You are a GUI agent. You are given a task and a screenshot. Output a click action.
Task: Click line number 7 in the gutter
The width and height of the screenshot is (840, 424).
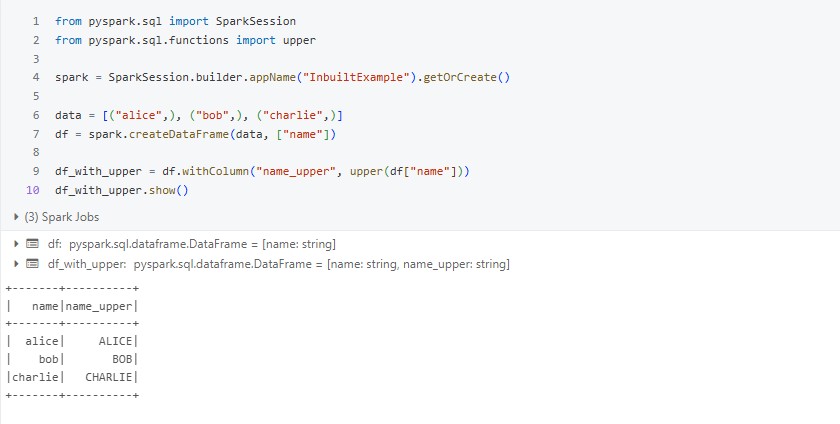click(x=36, y=134)
